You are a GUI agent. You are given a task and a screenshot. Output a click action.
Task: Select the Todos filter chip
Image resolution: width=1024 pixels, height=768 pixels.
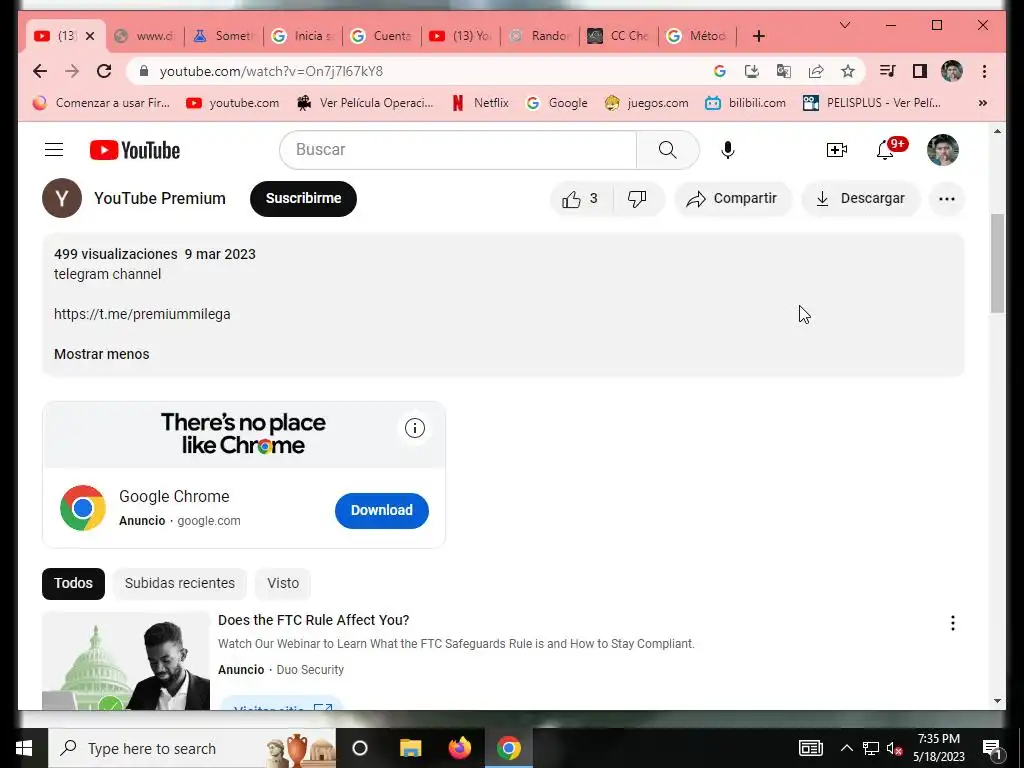[x=73, y=583]
